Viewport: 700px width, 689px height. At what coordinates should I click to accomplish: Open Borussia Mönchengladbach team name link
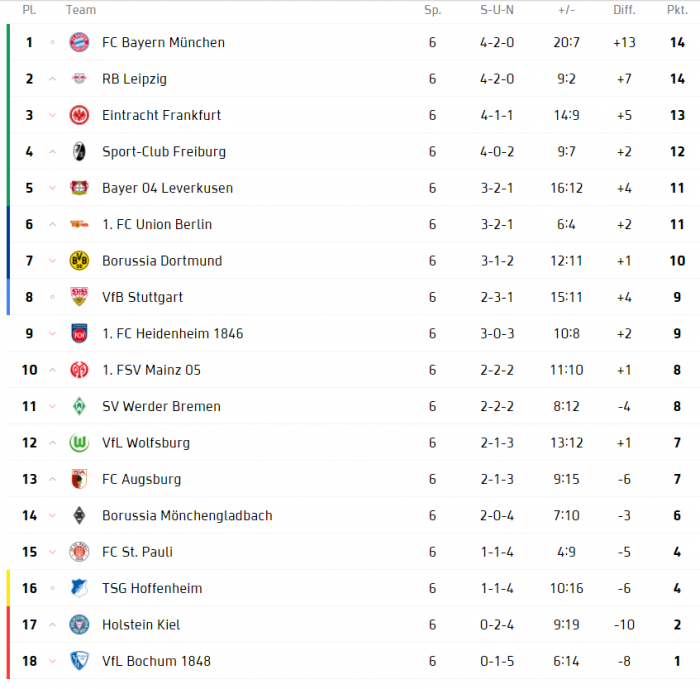187,516
